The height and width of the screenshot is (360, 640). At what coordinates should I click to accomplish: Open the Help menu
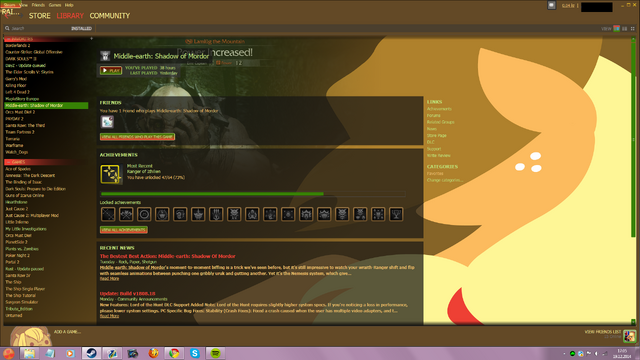pyautogui.click(x=69, y=5)
